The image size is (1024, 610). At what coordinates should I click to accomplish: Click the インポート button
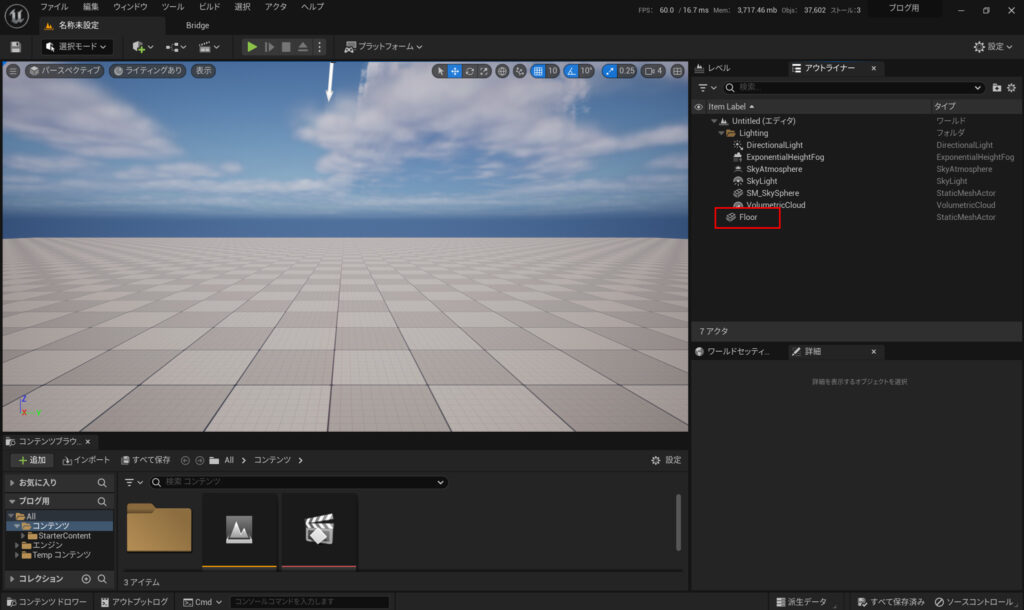[x=86, y=460]
